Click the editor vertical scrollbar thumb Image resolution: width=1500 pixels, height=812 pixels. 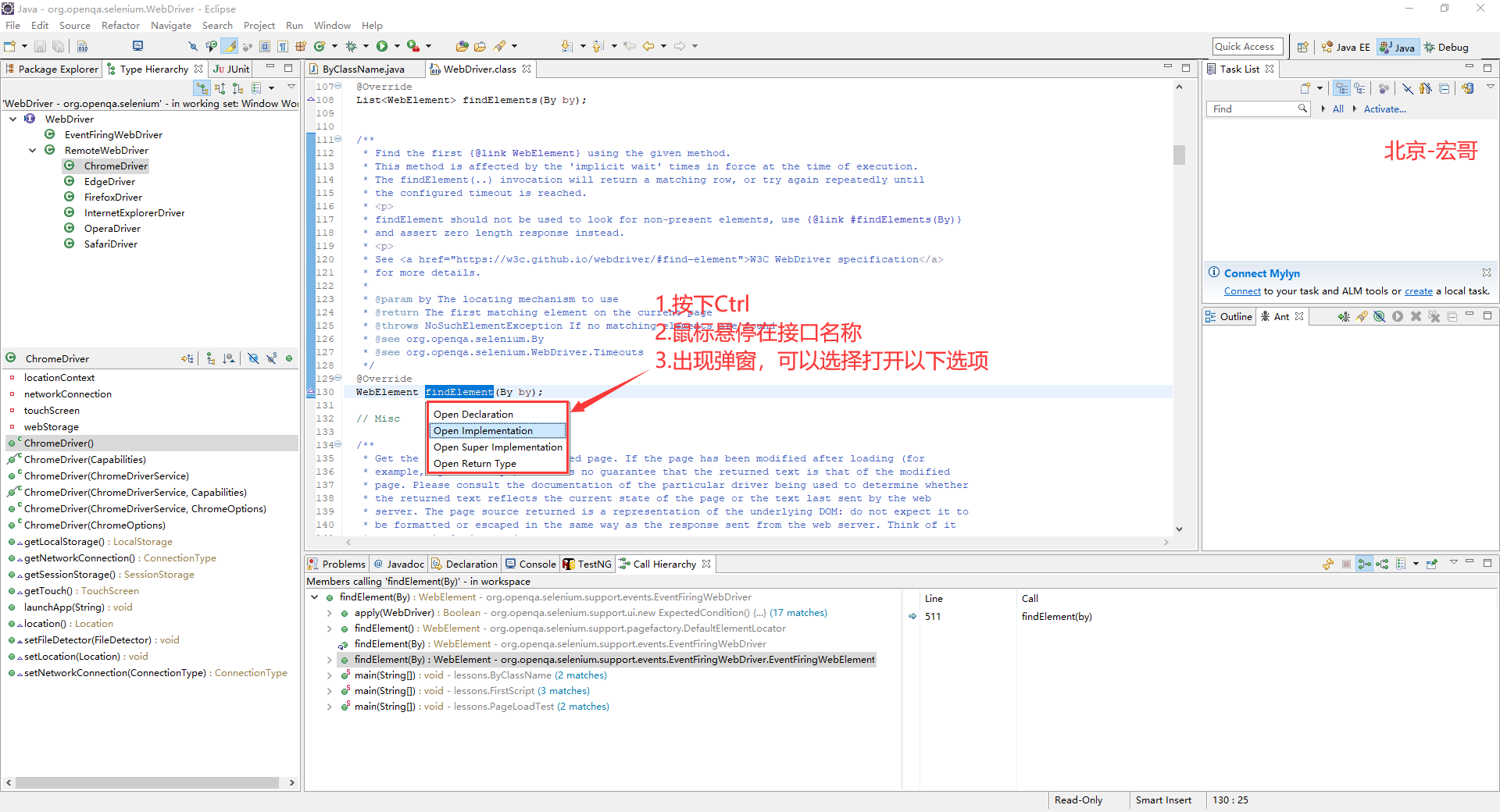click(1179, 155)
